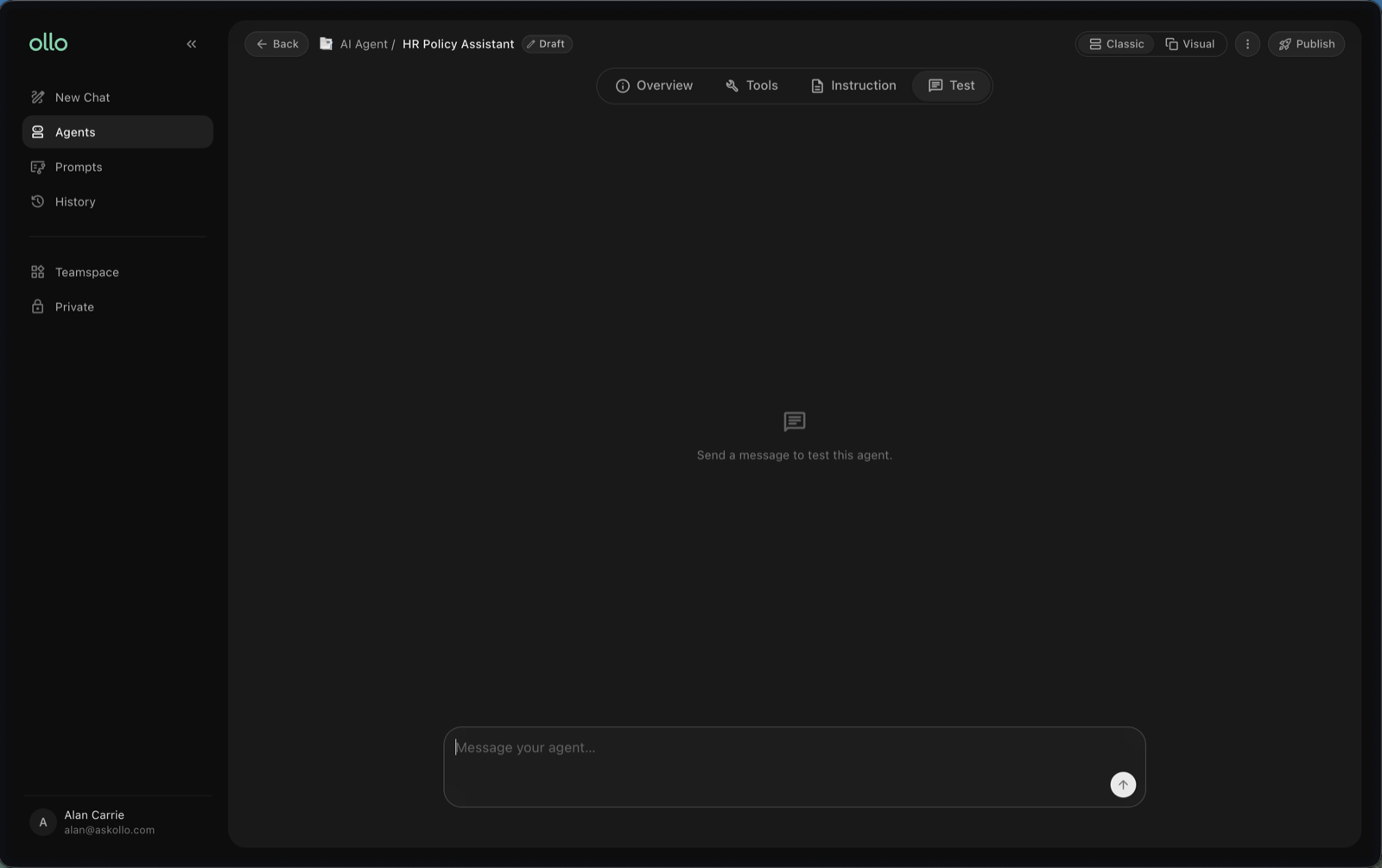
Task: Click the AI Agent breadcrumb link
Action: tap(364, 44)
